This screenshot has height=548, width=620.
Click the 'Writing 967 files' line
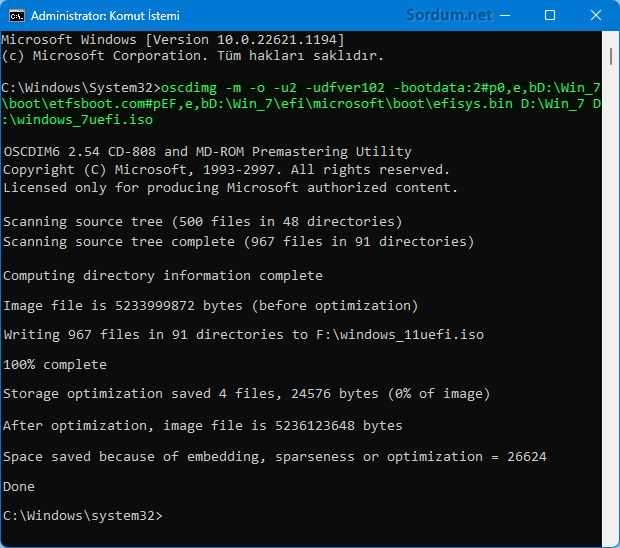(x=244, y=334)
